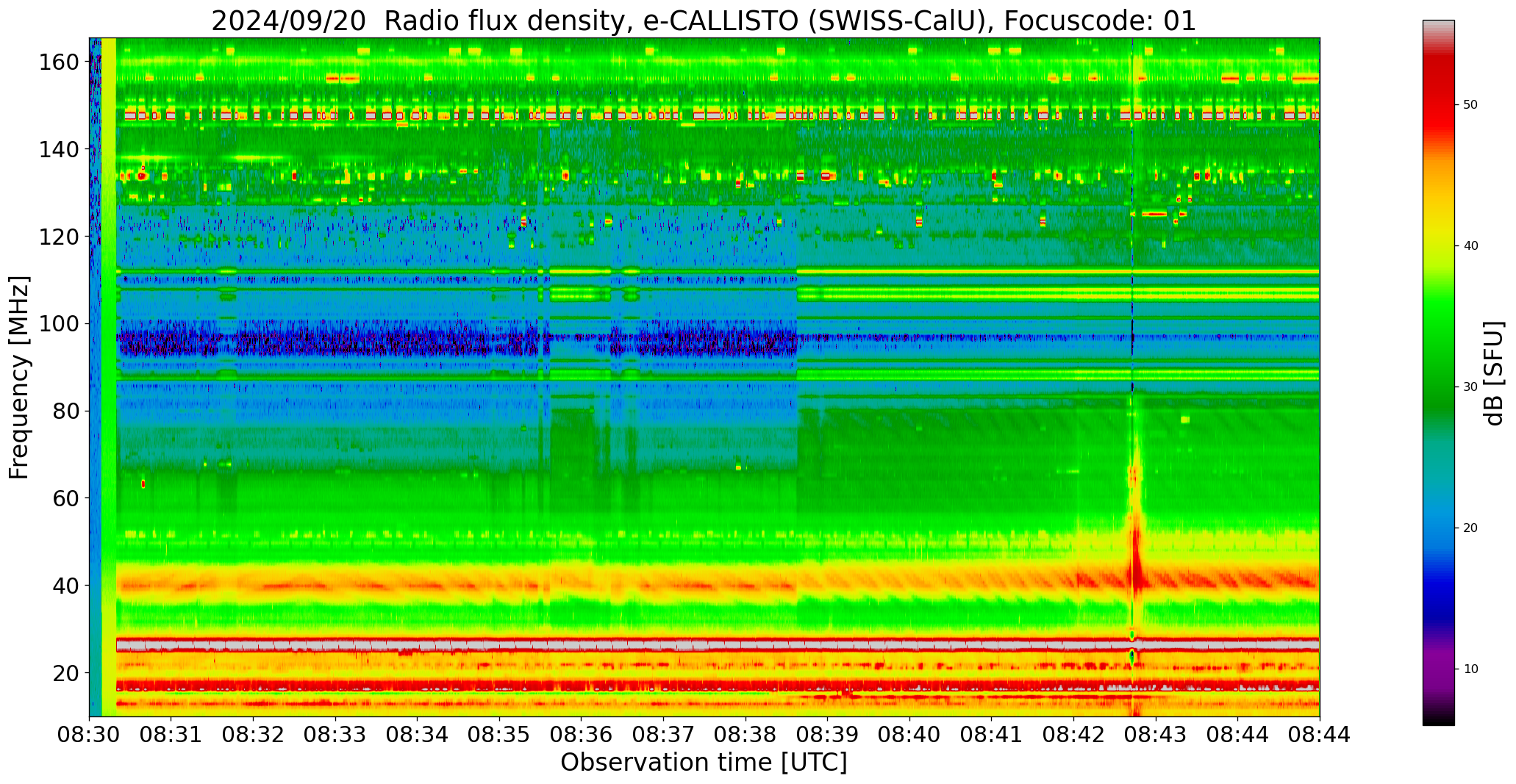Click the '100' frequency tick label
1516x784 pixels.
click(59, 323)
